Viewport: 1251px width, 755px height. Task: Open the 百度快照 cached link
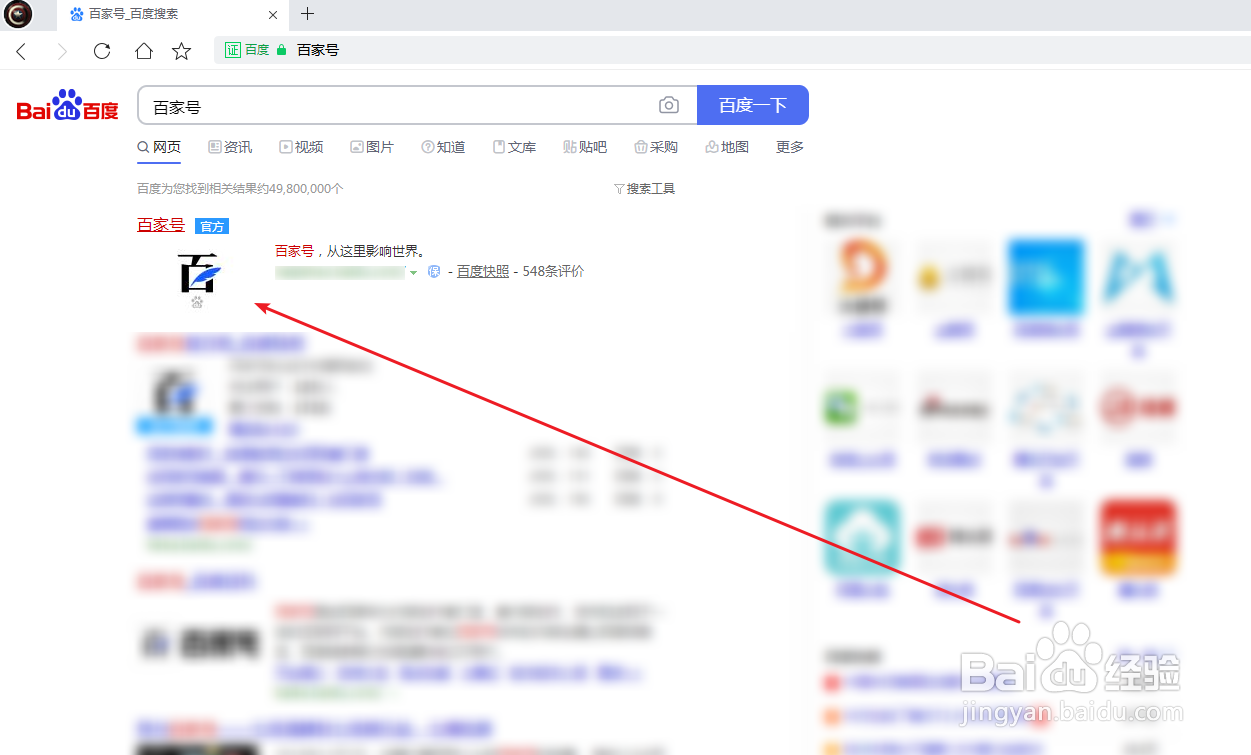click(x=483, y=271)
